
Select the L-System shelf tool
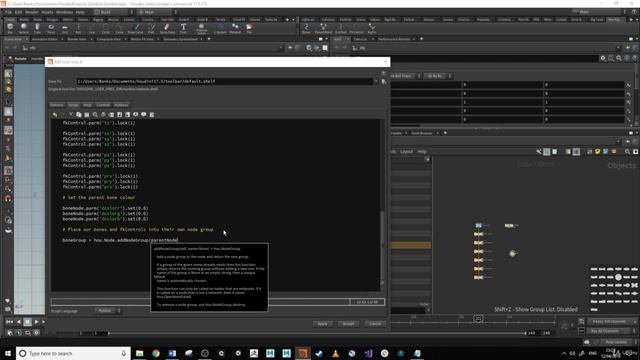(x=220, y=28)
